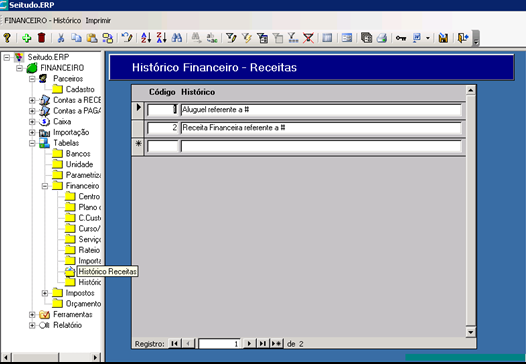
Task: Expand the Contas a PAGAR node
Action: pos(32,111)
